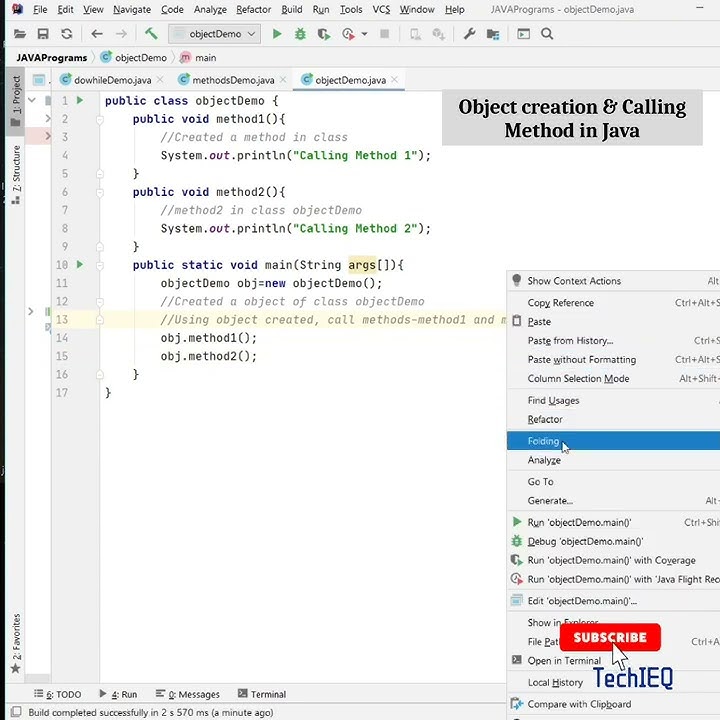720x720 pixels.
Task: Click the fold end marker on line 16
Action: click(100, 375)
